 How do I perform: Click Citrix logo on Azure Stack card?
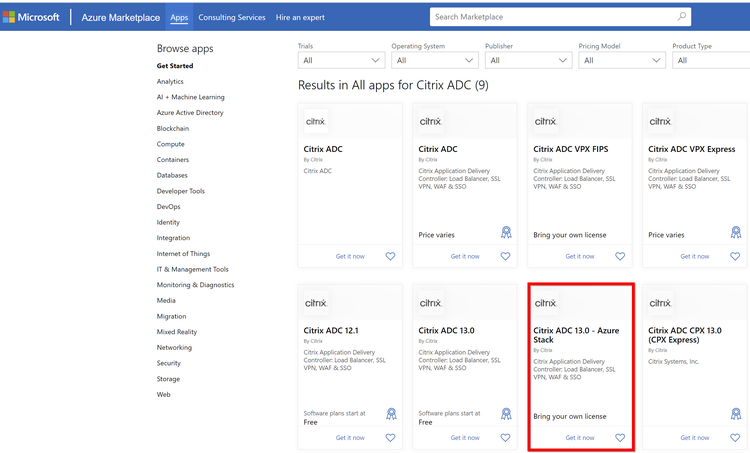545,303
